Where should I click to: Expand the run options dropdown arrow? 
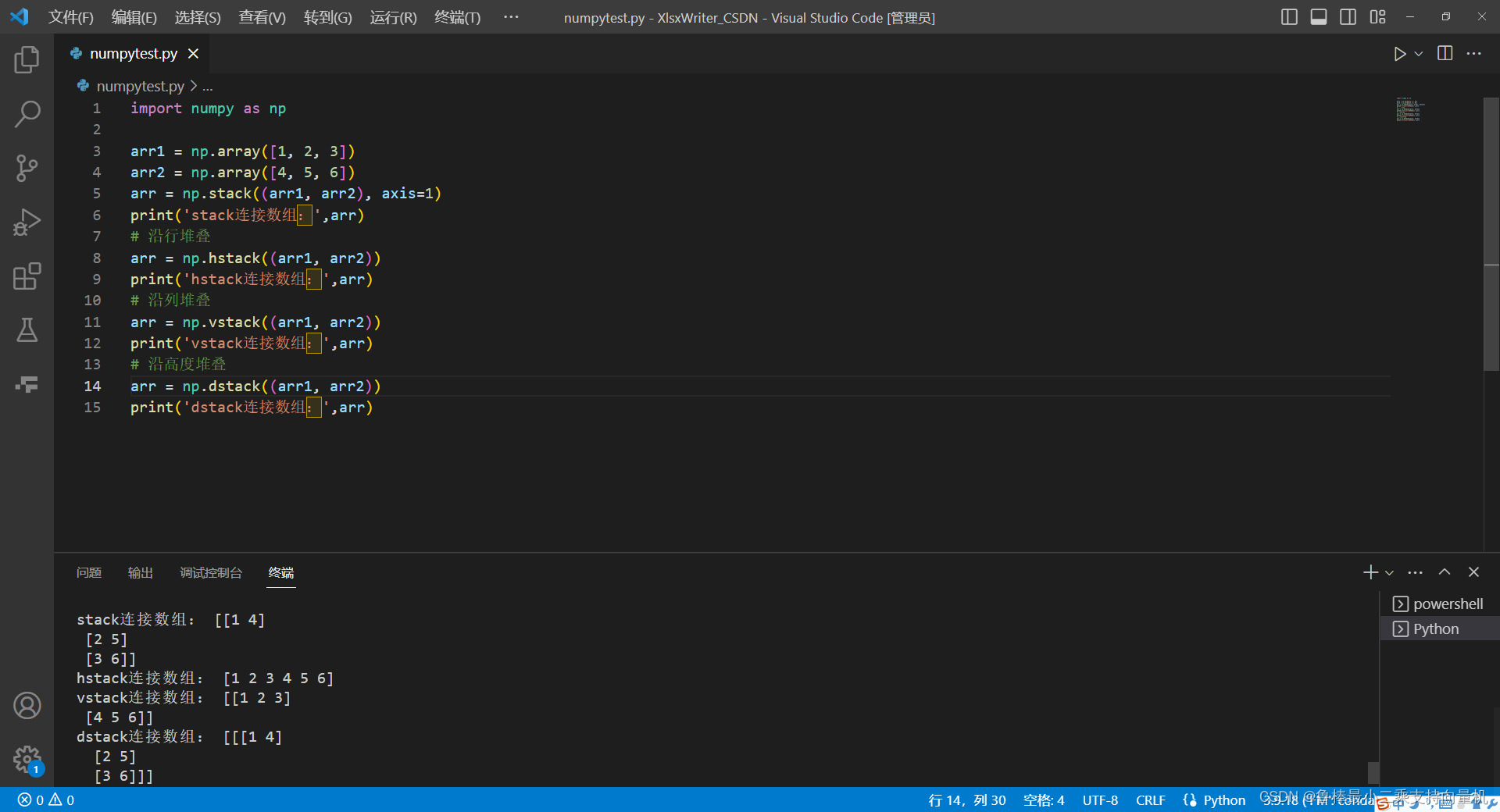[1419, 54]
